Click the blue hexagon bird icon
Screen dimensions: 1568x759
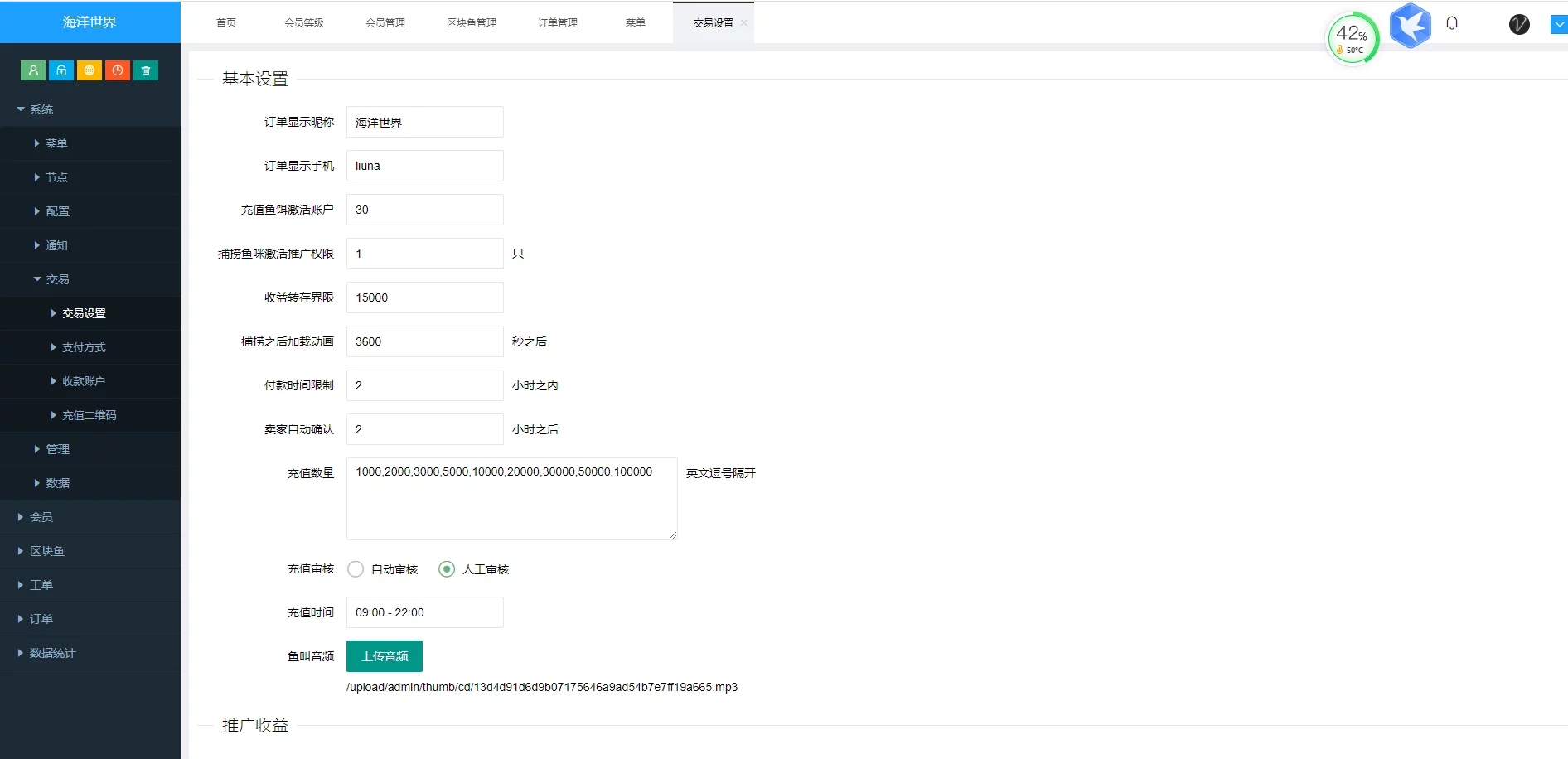click(1410, 26)
